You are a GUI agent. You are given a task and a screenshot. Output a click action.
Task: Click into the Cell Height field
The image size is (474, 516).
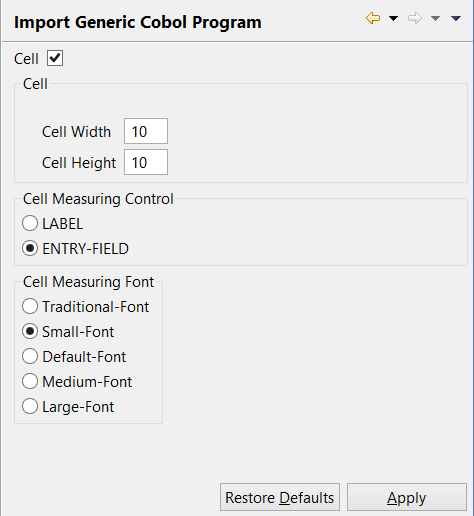[146, 162]
